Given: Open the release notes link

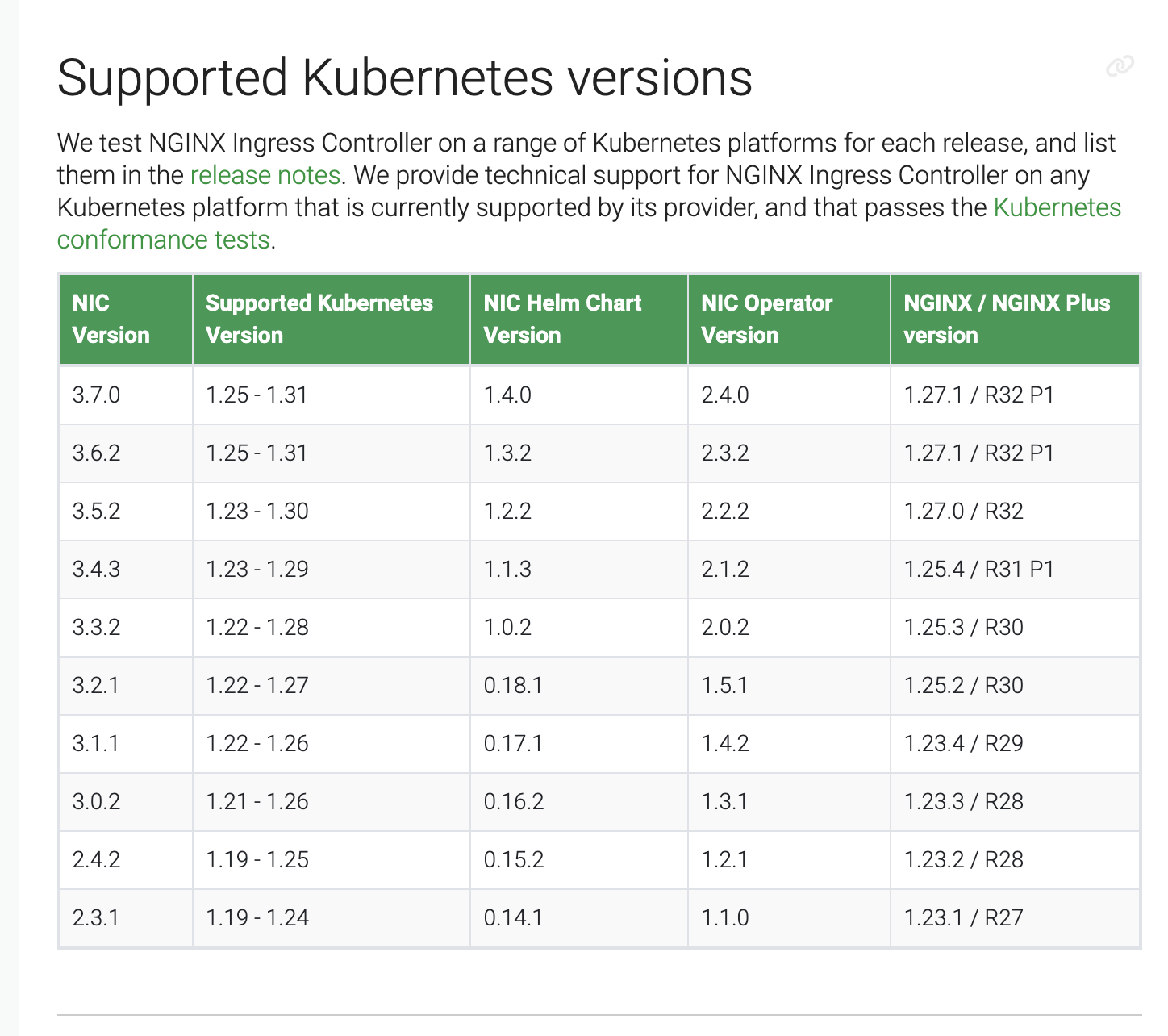Looking at the screenshot, I should click(x=265, y=175).
